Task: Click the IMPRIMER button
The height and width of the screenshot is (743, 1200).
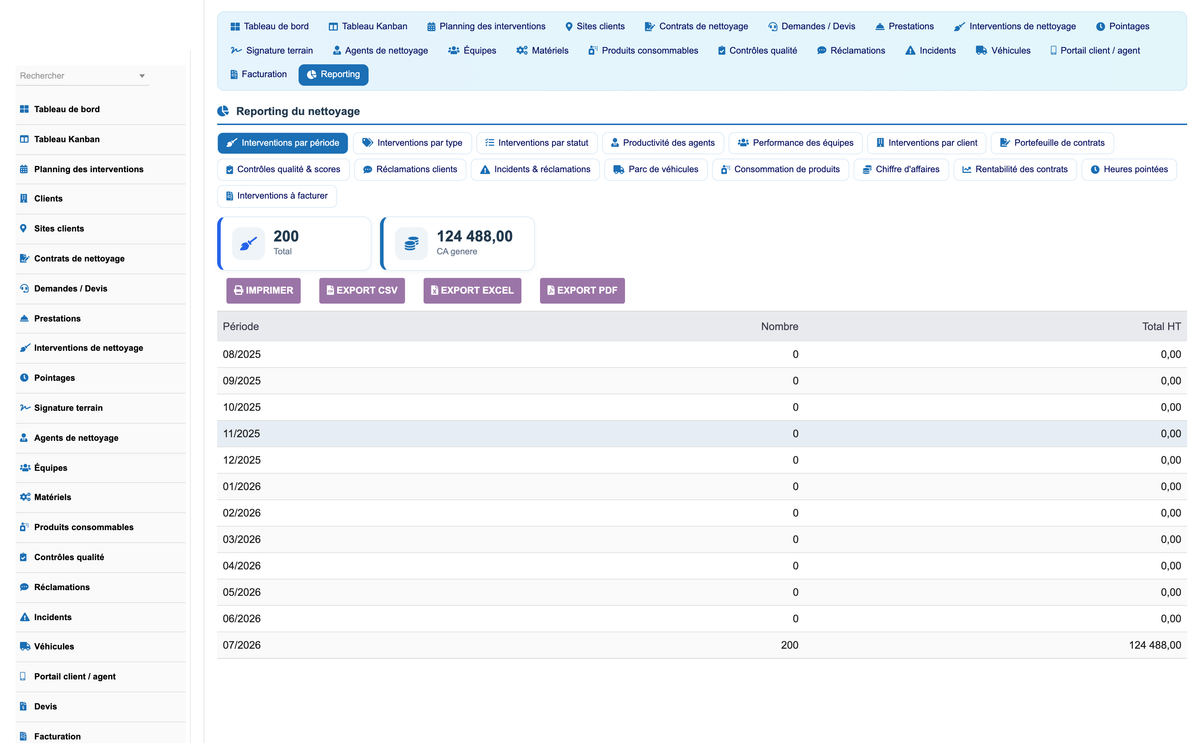Action: pyautogui.click(x=263, y=290)
